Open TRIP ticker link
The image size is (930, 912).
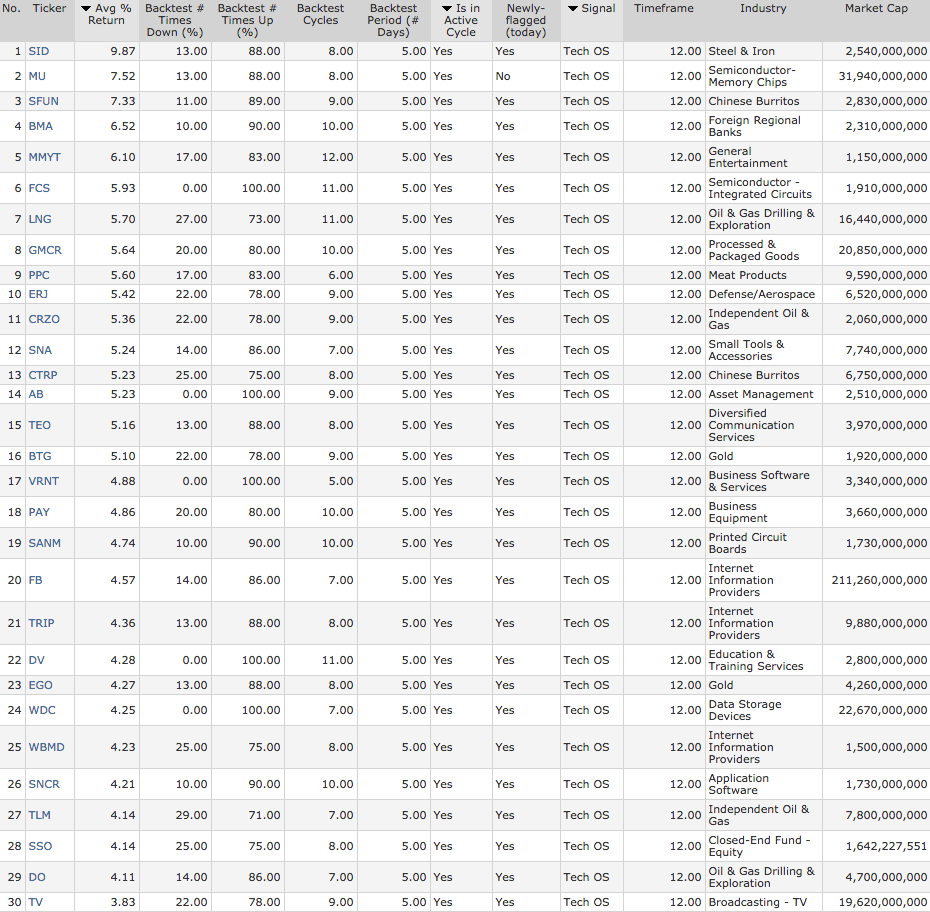tap(41, 623)
